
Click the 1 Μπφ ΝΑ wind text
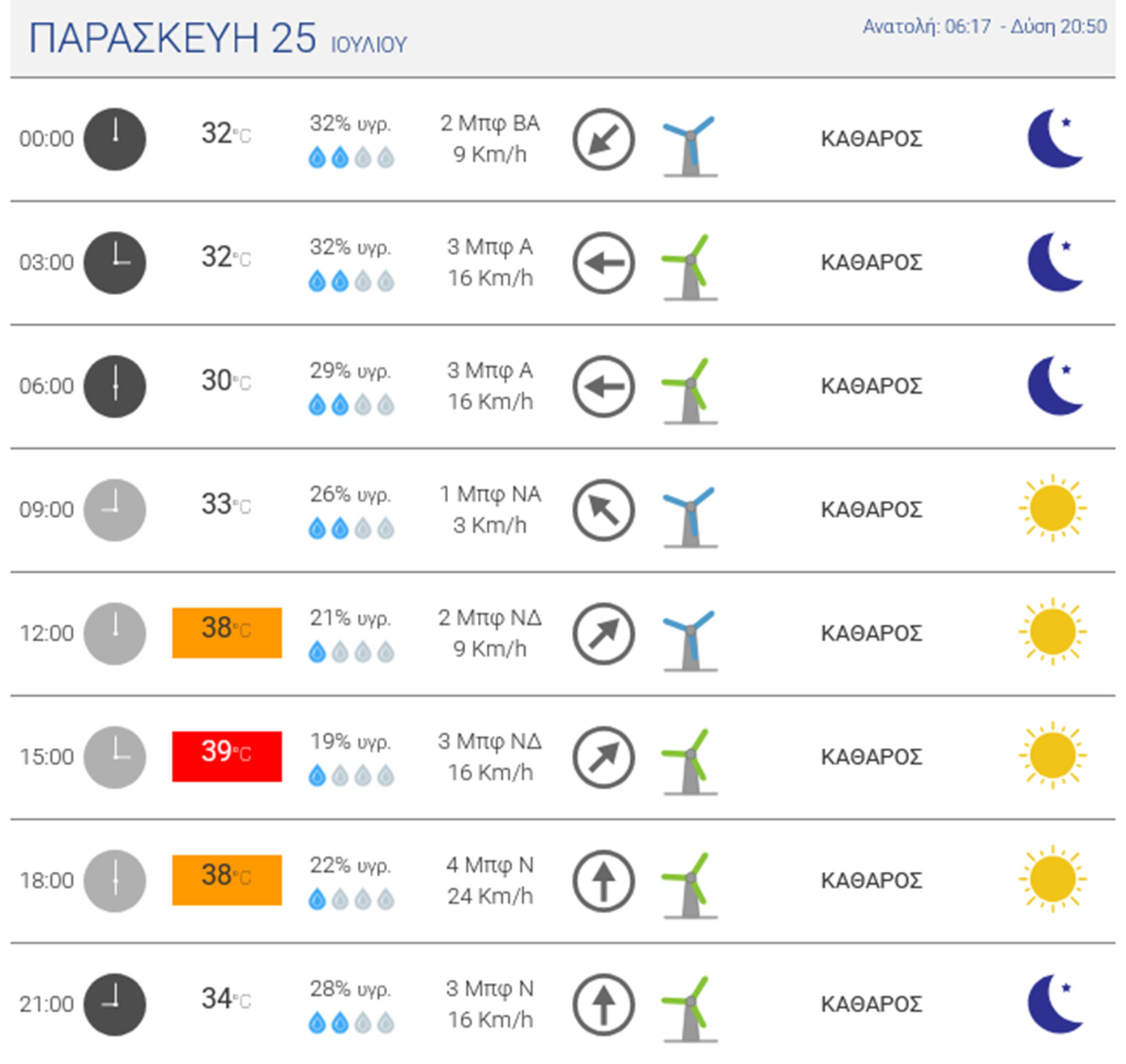489,494
